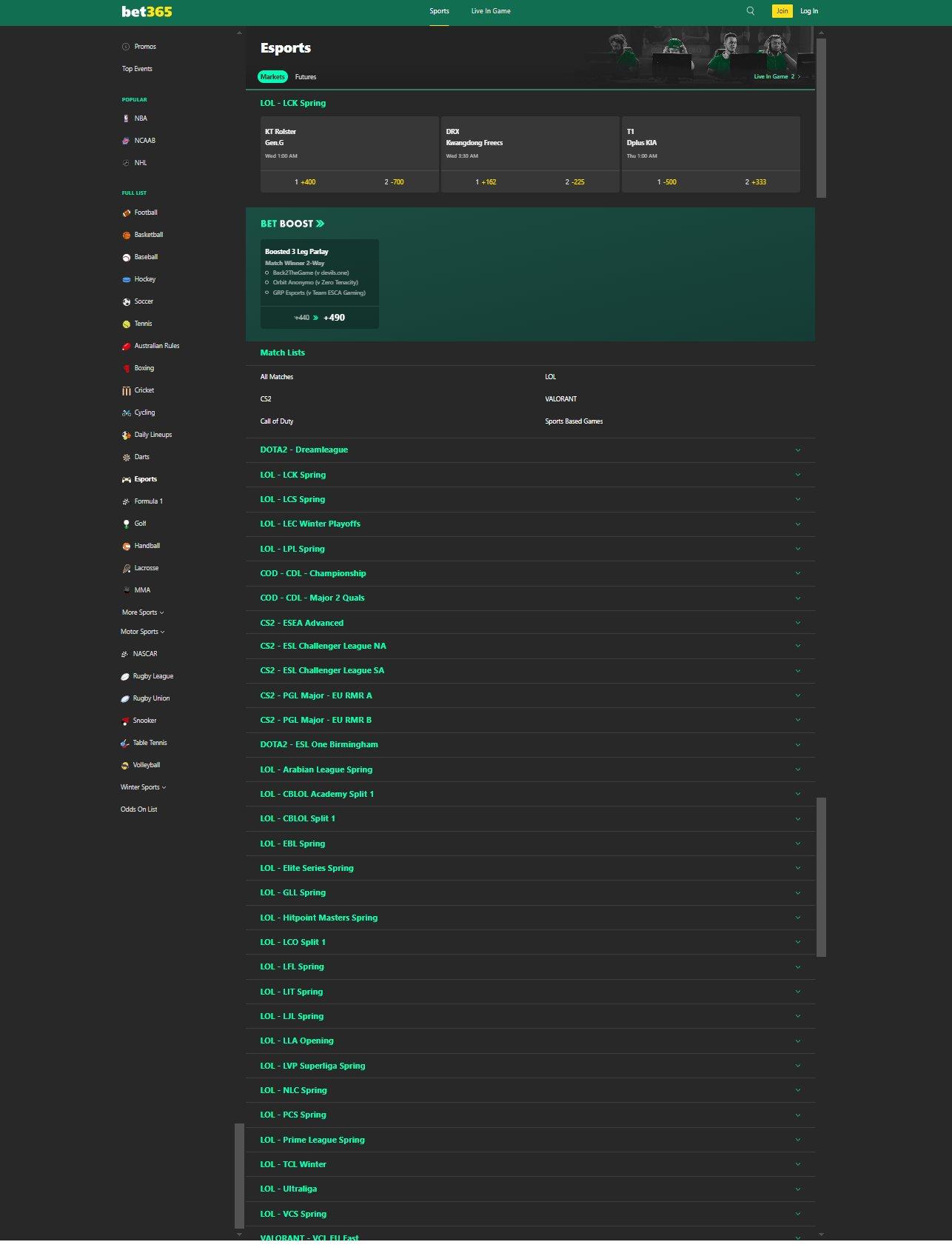
Task: Open the Formula 1 icon
Action: coord(126,501)
